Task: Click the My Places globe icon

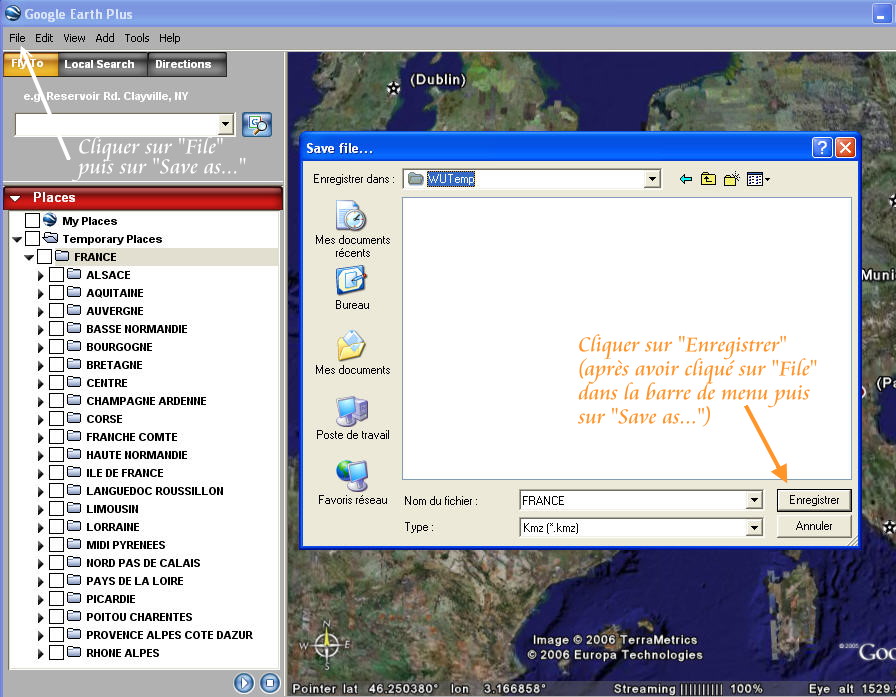Action: [50, 220]
